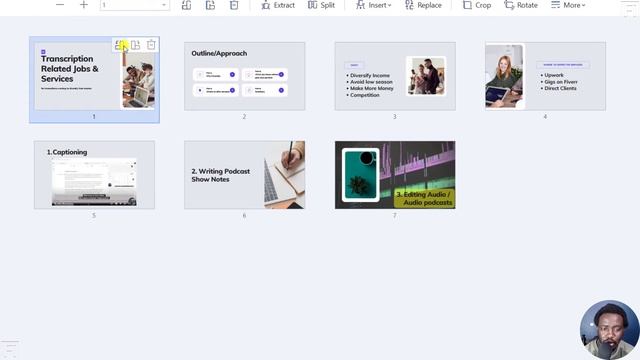Image resolution: width=640 pixels, height=360 pixels.
Task: Open the More options dropdown
Action: (x=568, y=5)
